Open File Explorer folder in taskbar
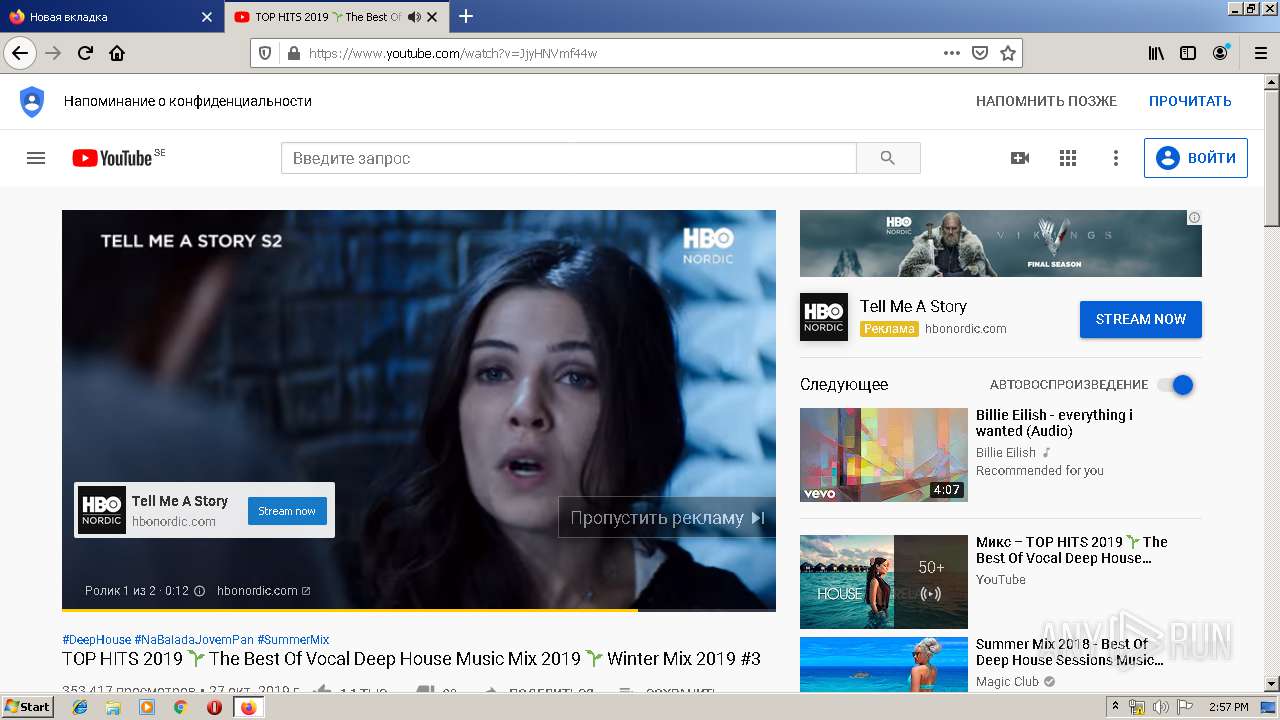This screenshot has height=720, width=1280. [113, 707]
